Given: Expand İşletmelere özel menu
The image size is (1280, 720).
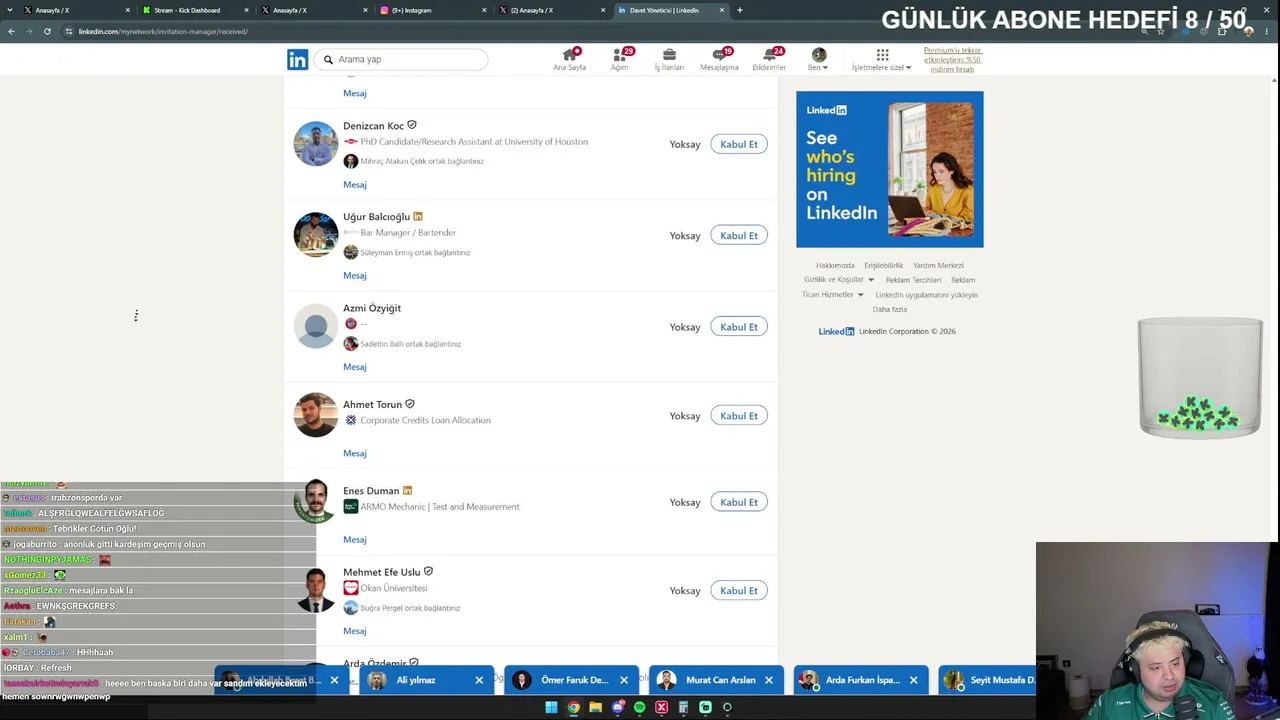Looking at the screenshot, I should click(x=882, y=59).
